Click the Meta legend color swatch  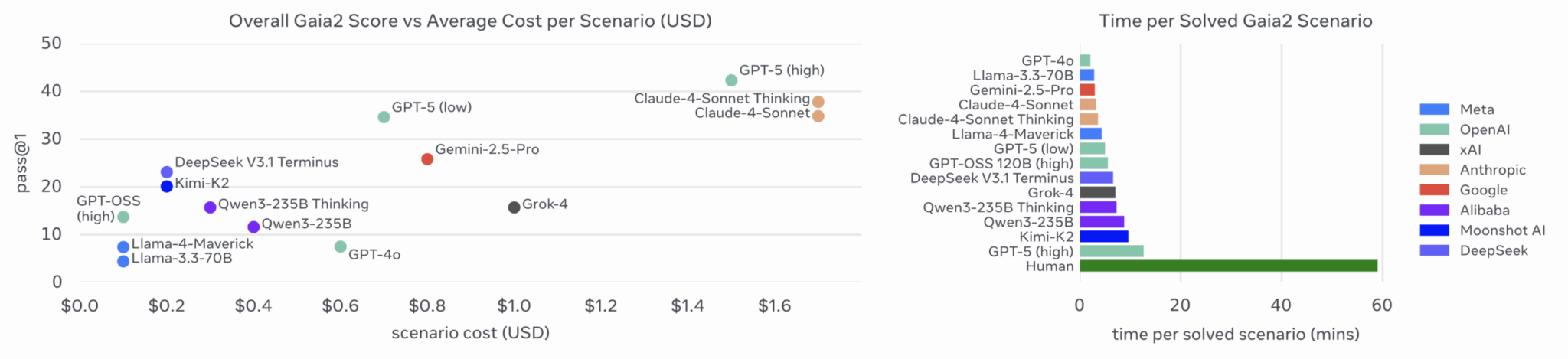[x=1434, y=109]
